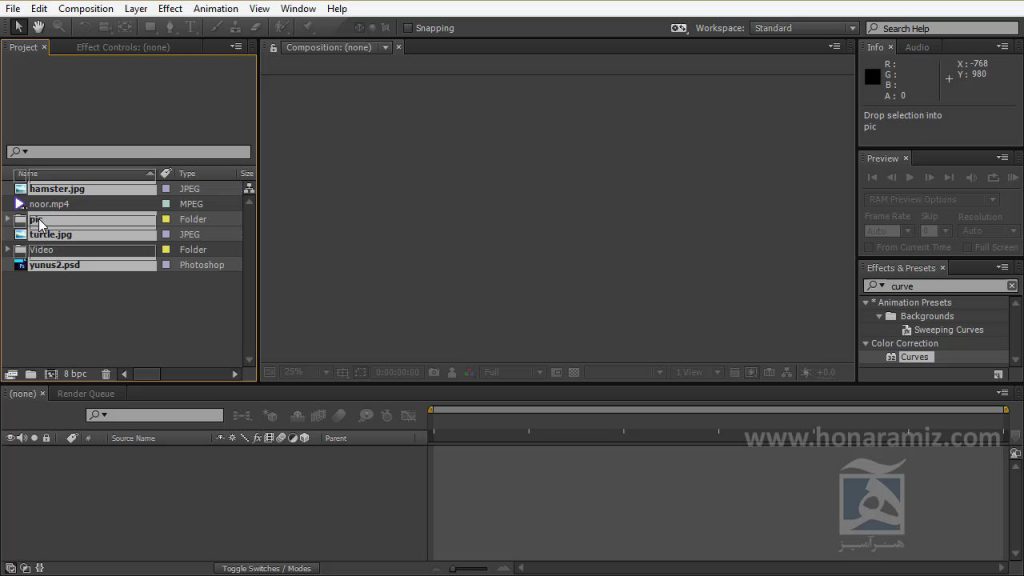Click the new folder icon in Project panel
Image resolution: width=1024 pixels, height=576 pixels.
31,374
